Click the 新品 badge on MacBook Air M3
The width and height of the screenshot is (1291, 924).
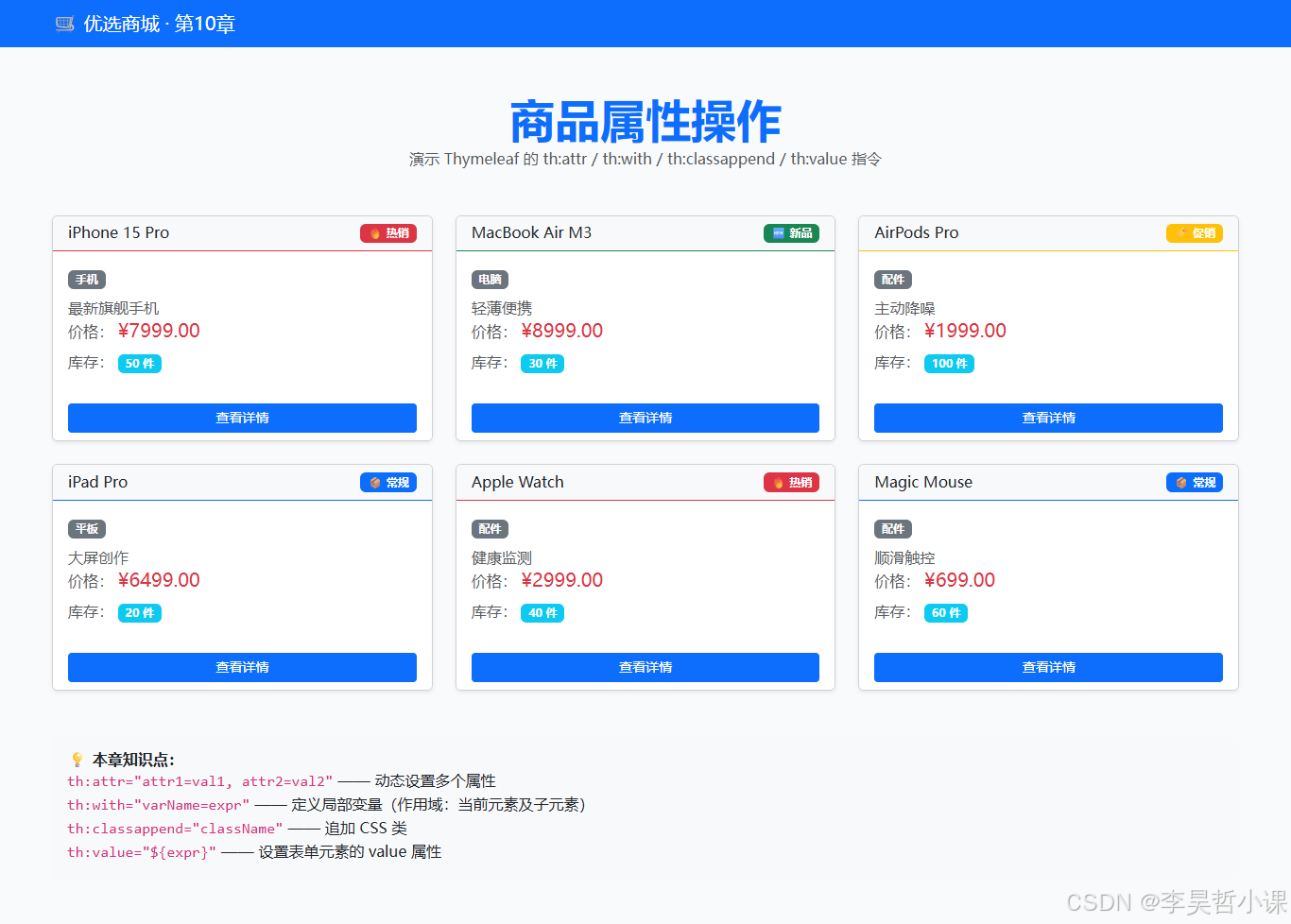(x=791, y=233)
